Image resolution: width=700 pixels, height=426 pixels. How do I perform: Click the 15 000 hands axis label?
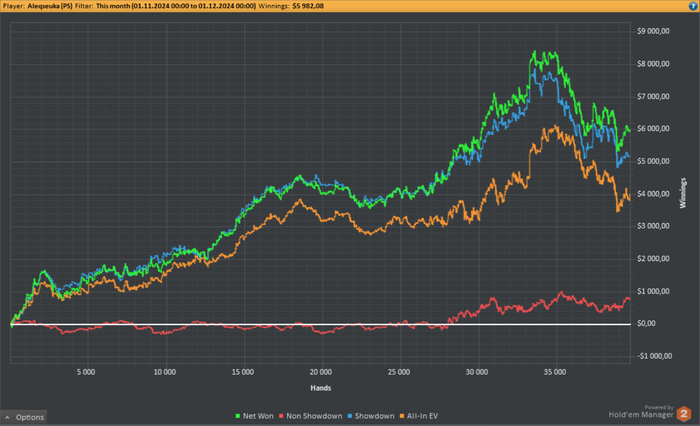(x=242, y=372)
